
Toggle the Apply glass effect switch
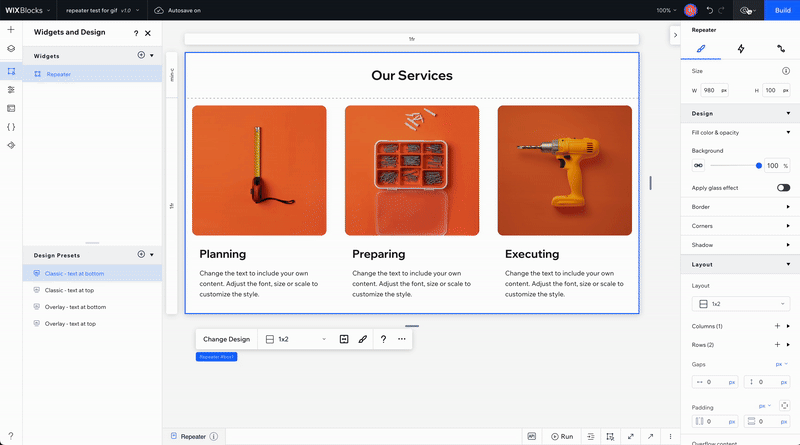click(783, 188)
